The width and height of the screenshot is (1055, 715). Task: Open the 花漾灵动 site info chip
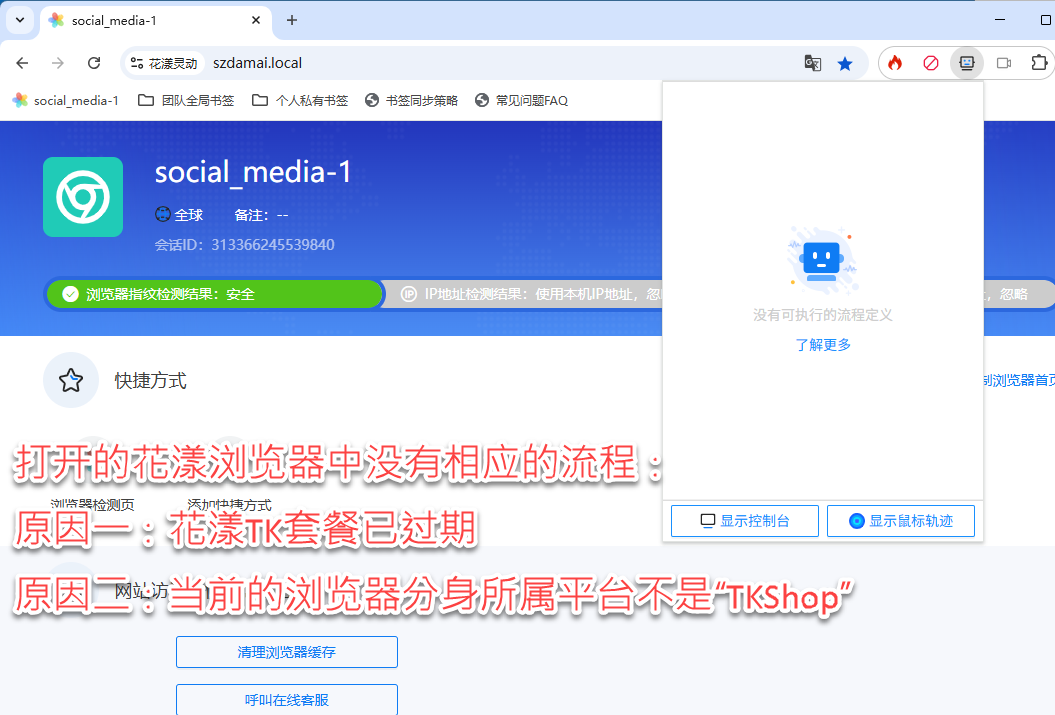tap(163, 63)
